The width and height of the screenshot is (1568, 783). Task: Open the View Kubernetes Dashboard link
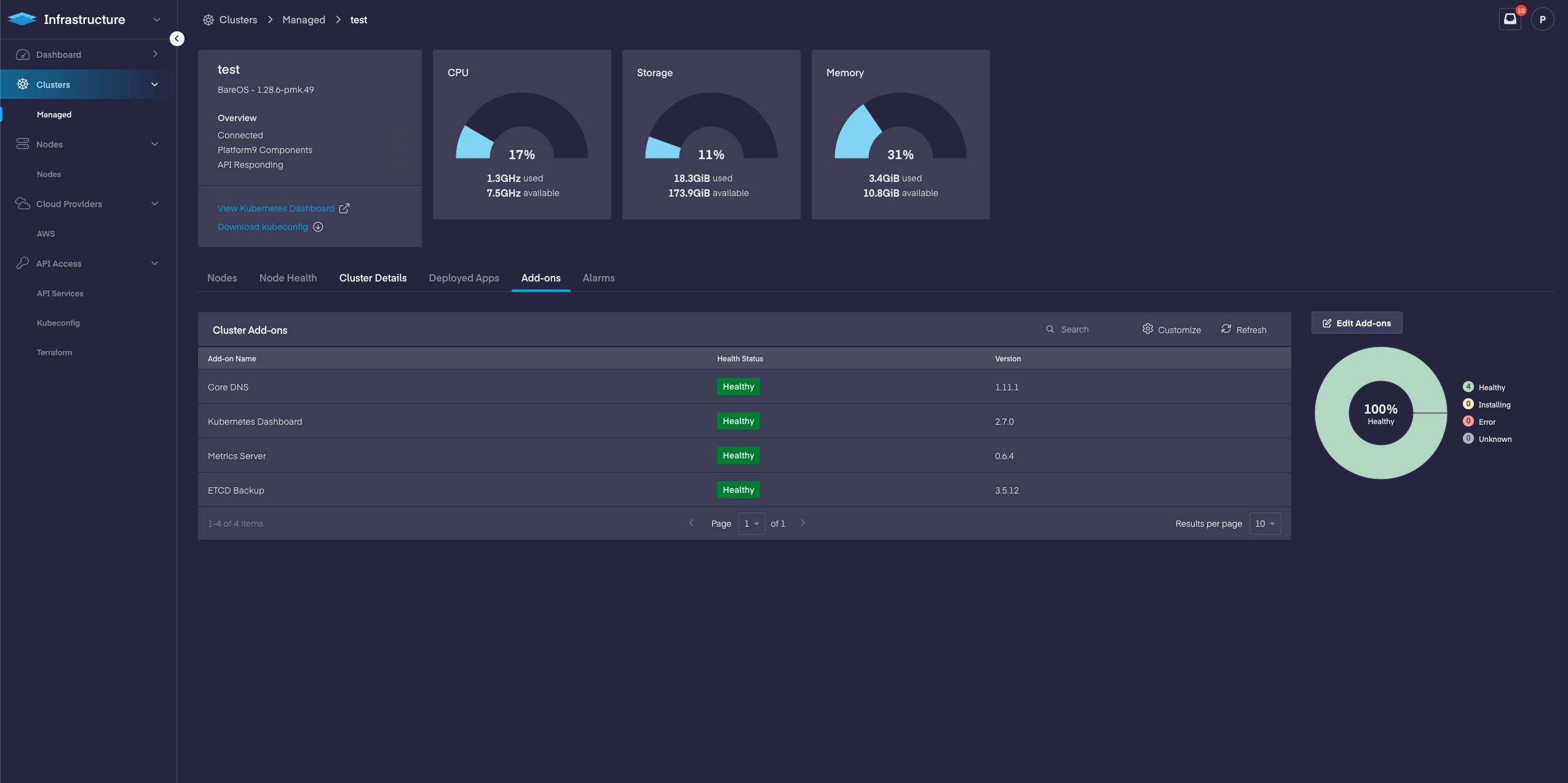[275, 208]
